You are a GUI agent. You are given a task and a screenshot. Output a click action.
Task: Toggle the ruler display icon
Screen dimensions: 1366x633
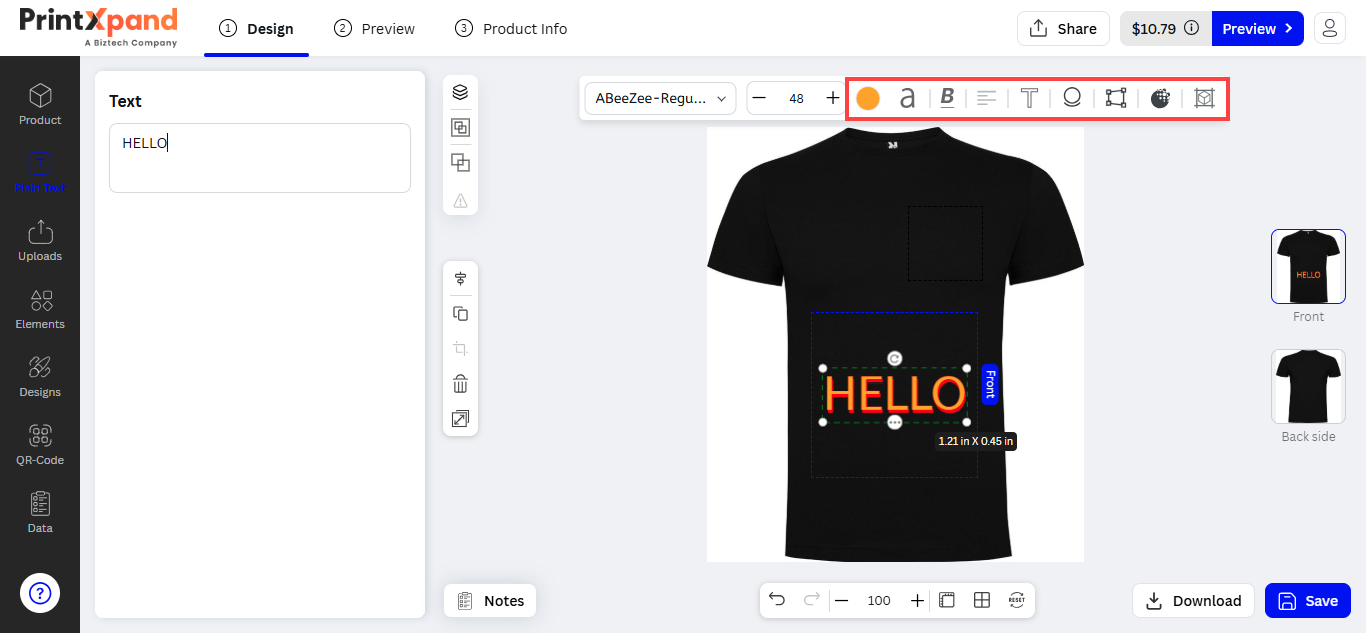tap(947, 600)
